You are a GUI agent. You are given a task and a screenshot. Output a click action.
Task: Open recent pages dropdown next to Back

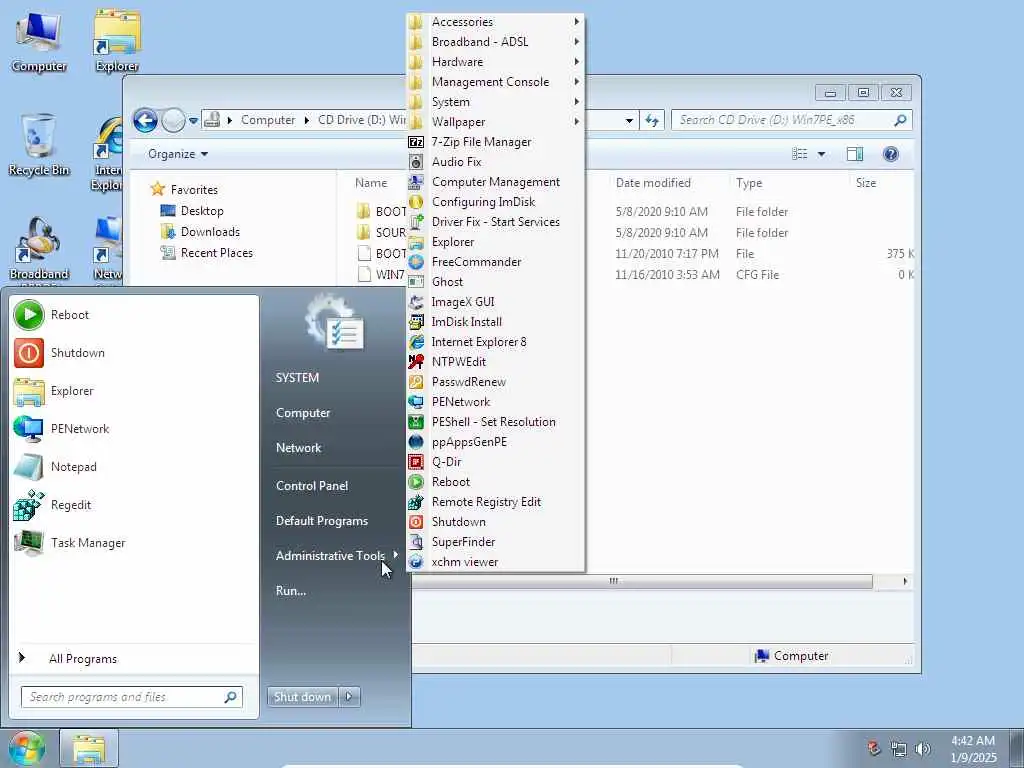(x=193, y=121)
